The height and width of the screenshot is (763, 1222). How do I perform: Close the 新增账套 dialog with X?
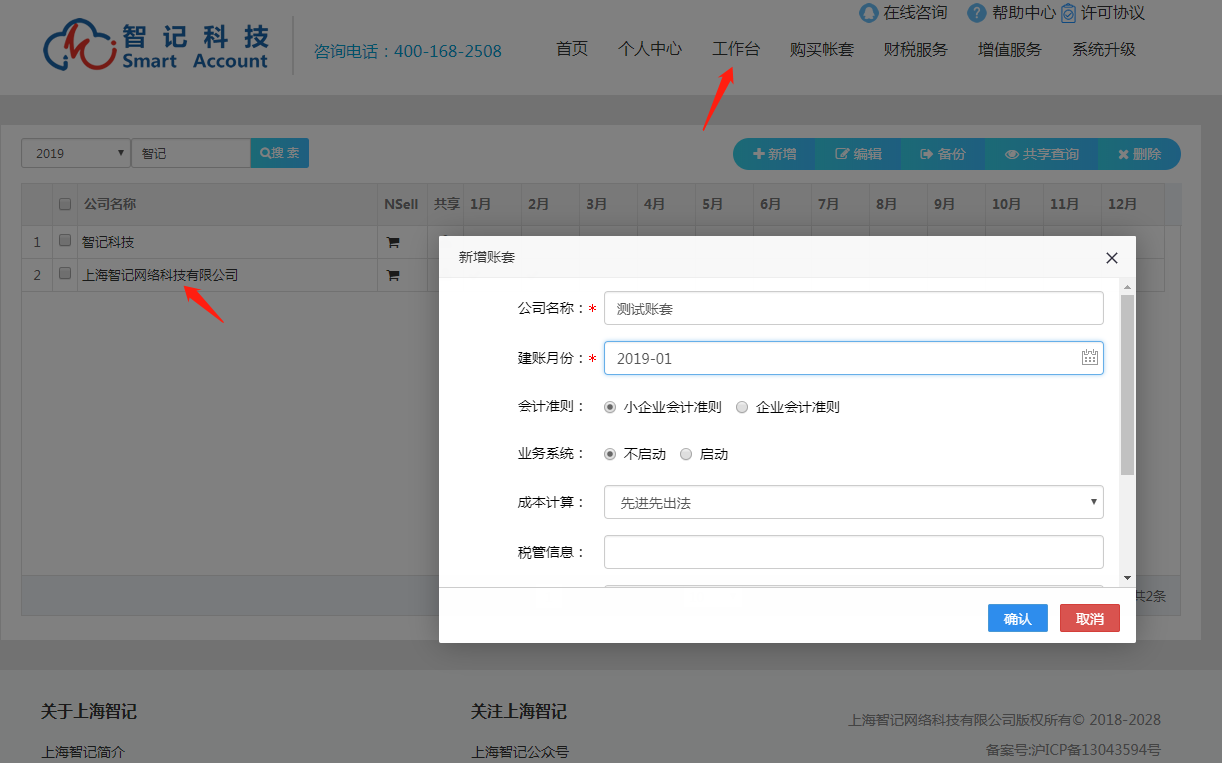(1111, 258)
